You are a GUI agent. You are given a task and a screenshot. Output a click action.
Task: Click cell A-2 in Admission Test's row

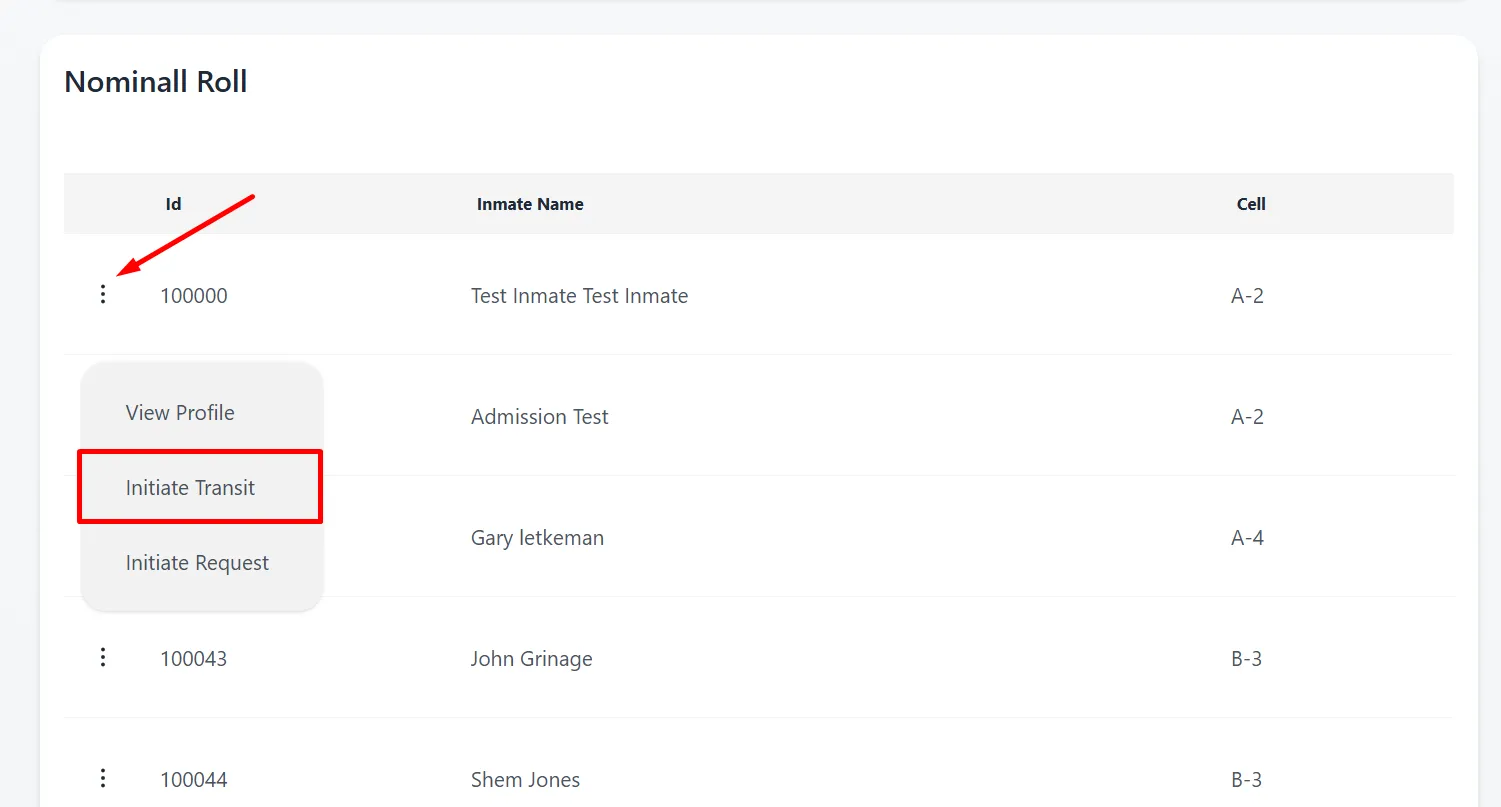pos(1247,417)
